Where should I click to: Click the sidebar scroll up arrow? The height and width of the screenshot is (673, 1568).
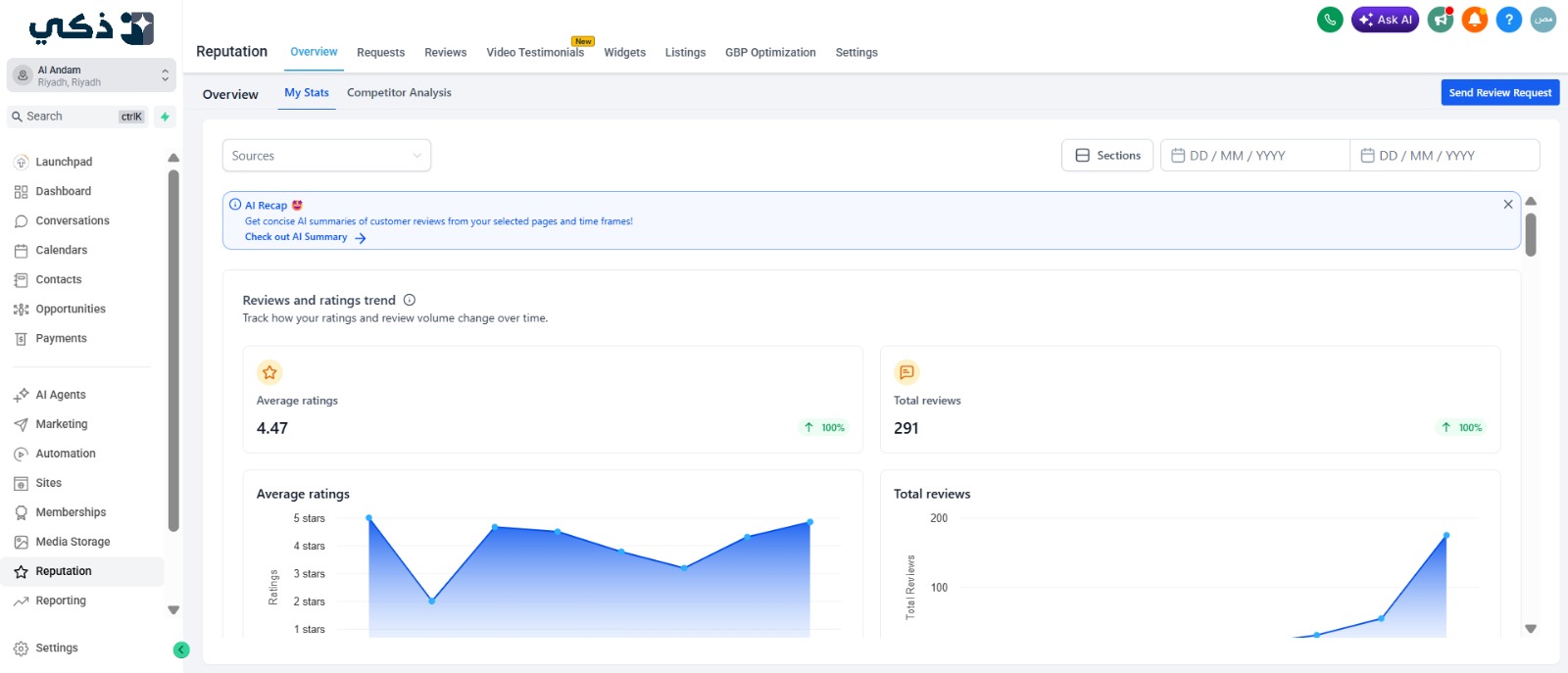pyautogui.click(x=173, y=158)
